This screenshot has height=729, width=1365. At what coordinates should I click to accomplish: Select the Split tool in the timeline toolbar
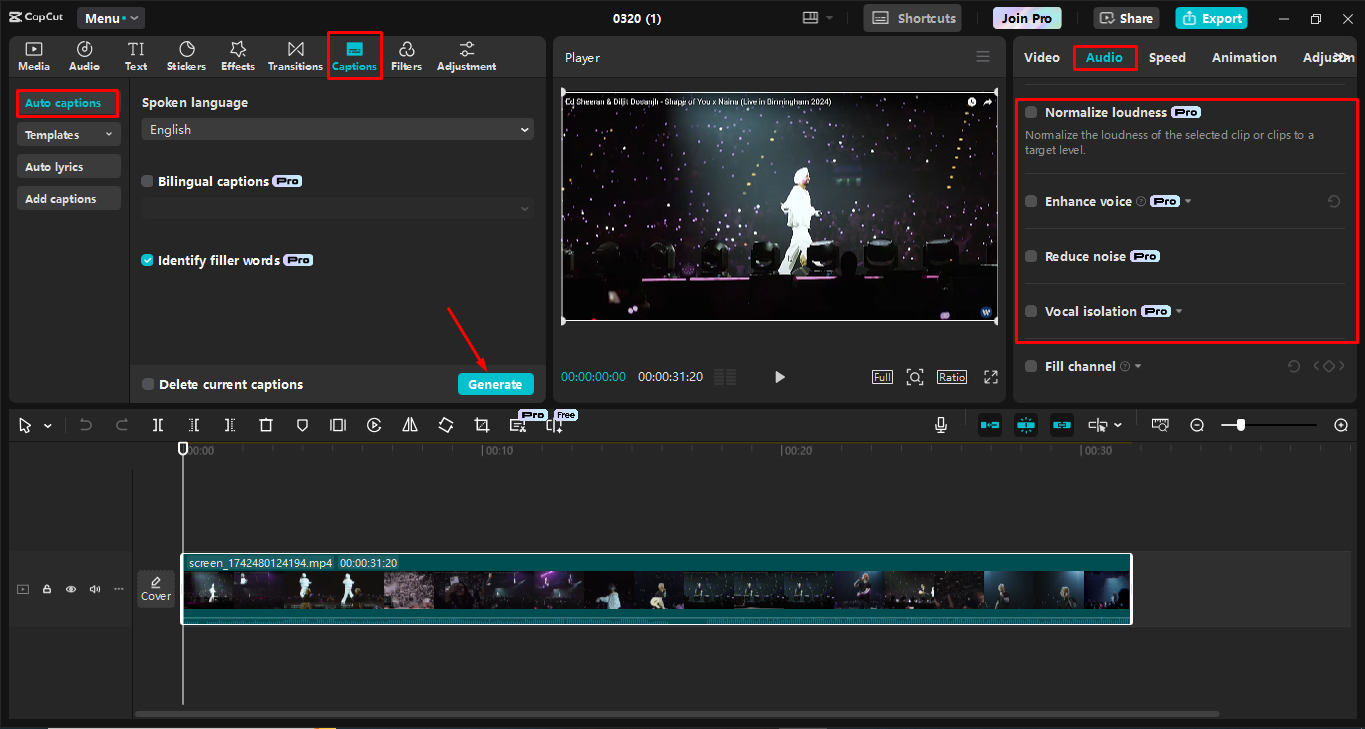pos(157,425)
